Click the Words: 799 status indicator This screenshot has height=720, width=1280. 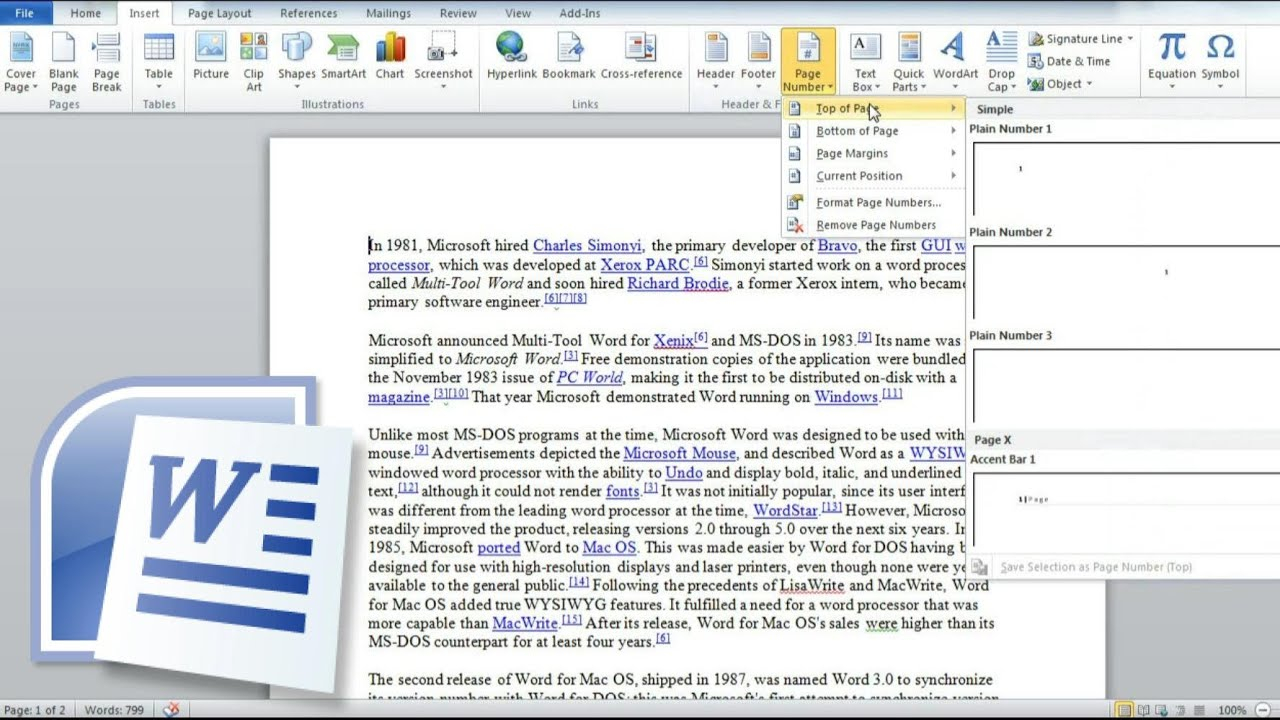point(114,710)
